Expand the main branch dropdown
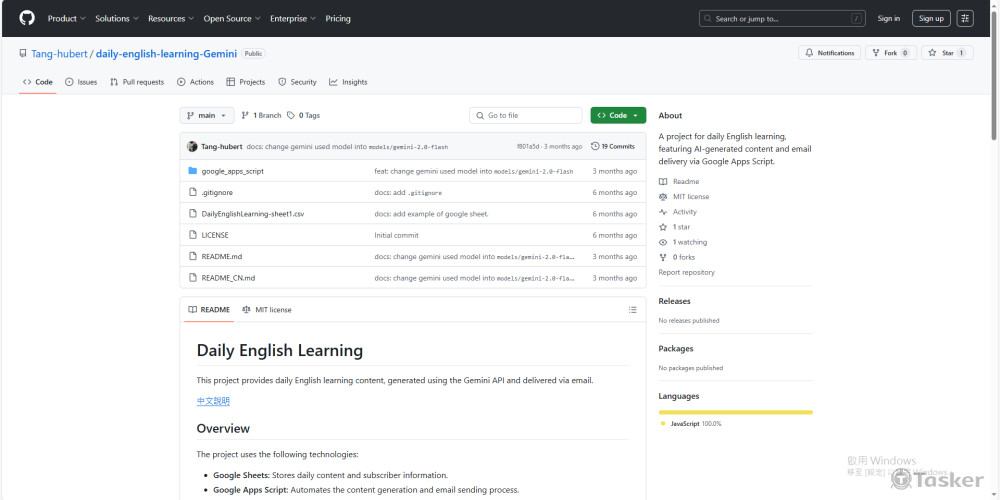The image size is (1000, 500). point(207,115)
